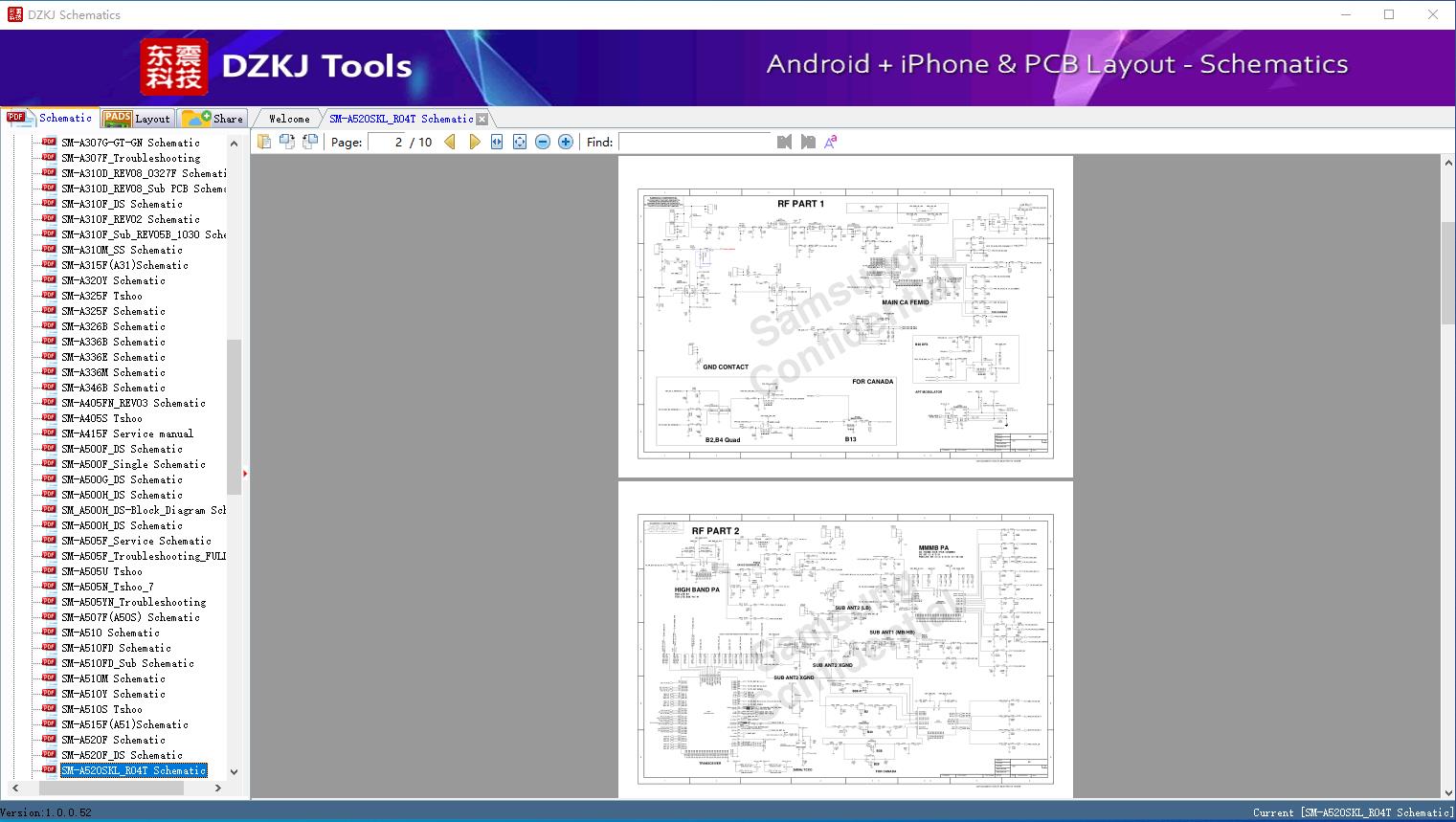
Task: Click the fit page icon
Action: [520, 142]
